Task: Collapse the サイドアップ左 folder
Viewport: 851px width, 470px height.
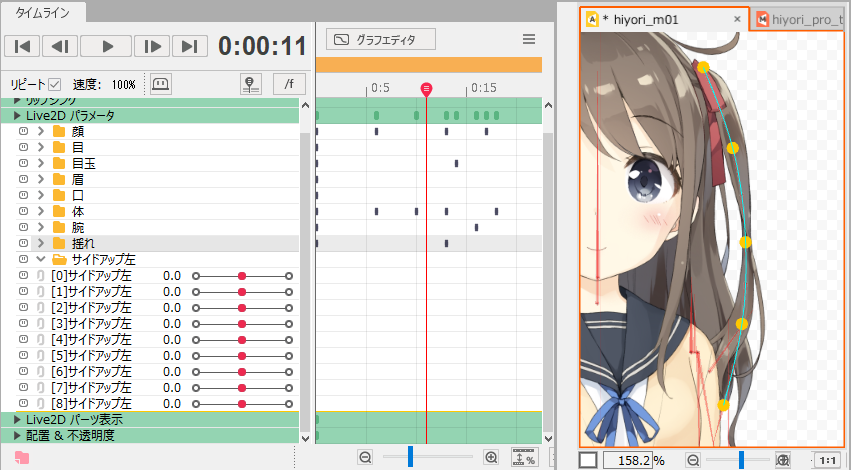Action: (x=41, y=260)
